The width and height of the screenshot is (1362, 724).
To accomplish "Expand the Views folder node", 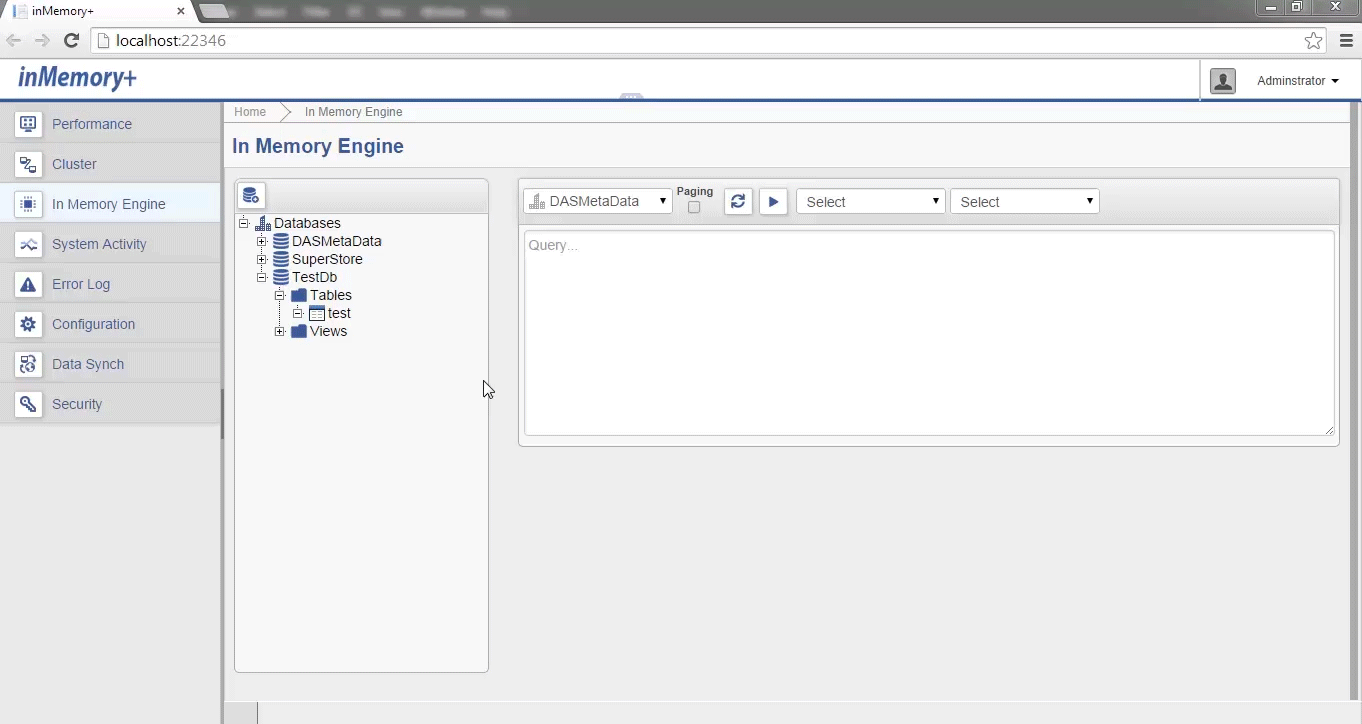I will pos(280,331).
